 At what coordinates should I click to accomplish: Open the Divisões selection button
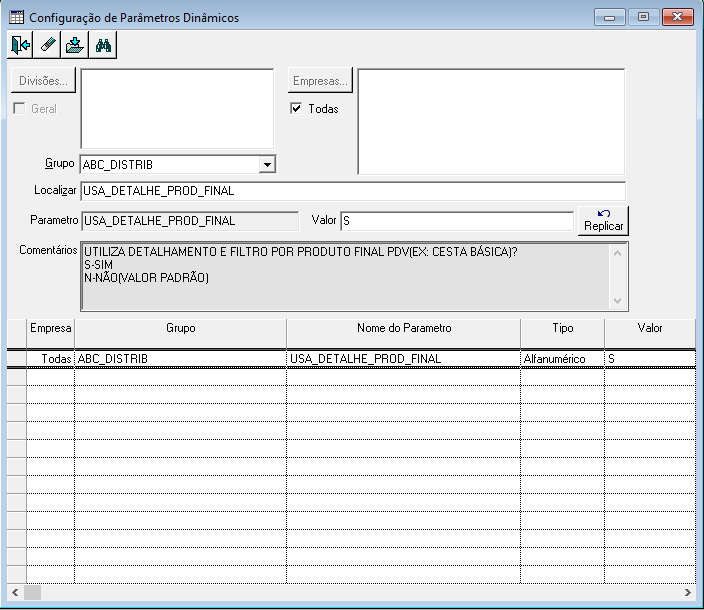(43, 81)
